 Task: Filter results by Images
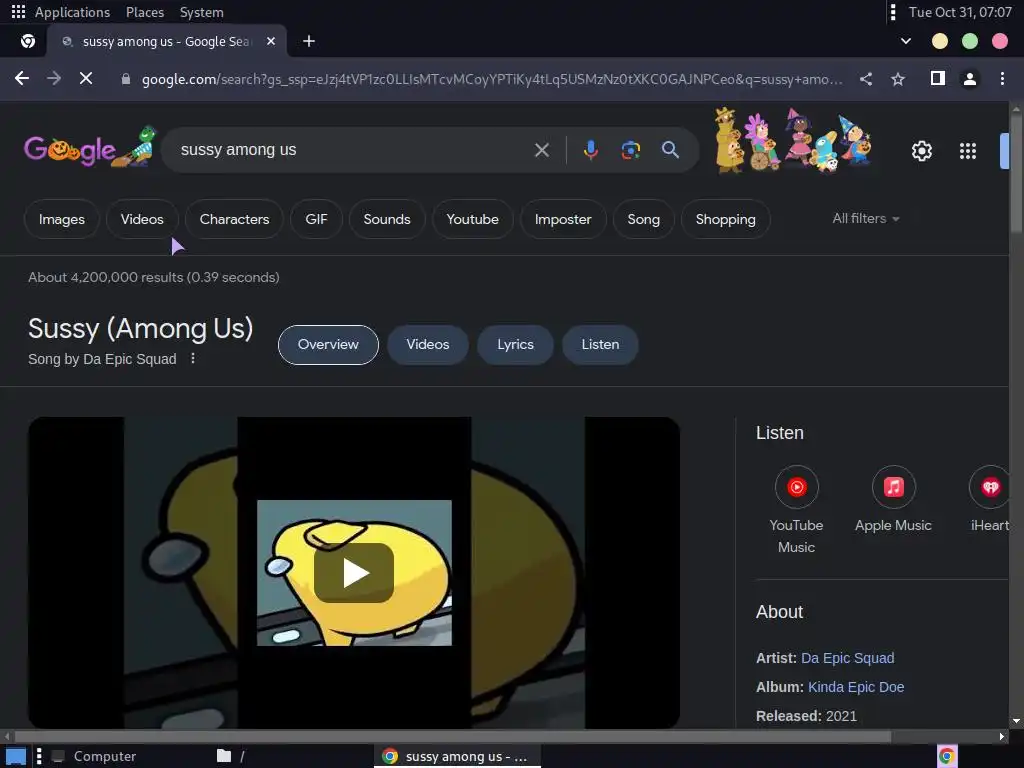coord(61,219)
